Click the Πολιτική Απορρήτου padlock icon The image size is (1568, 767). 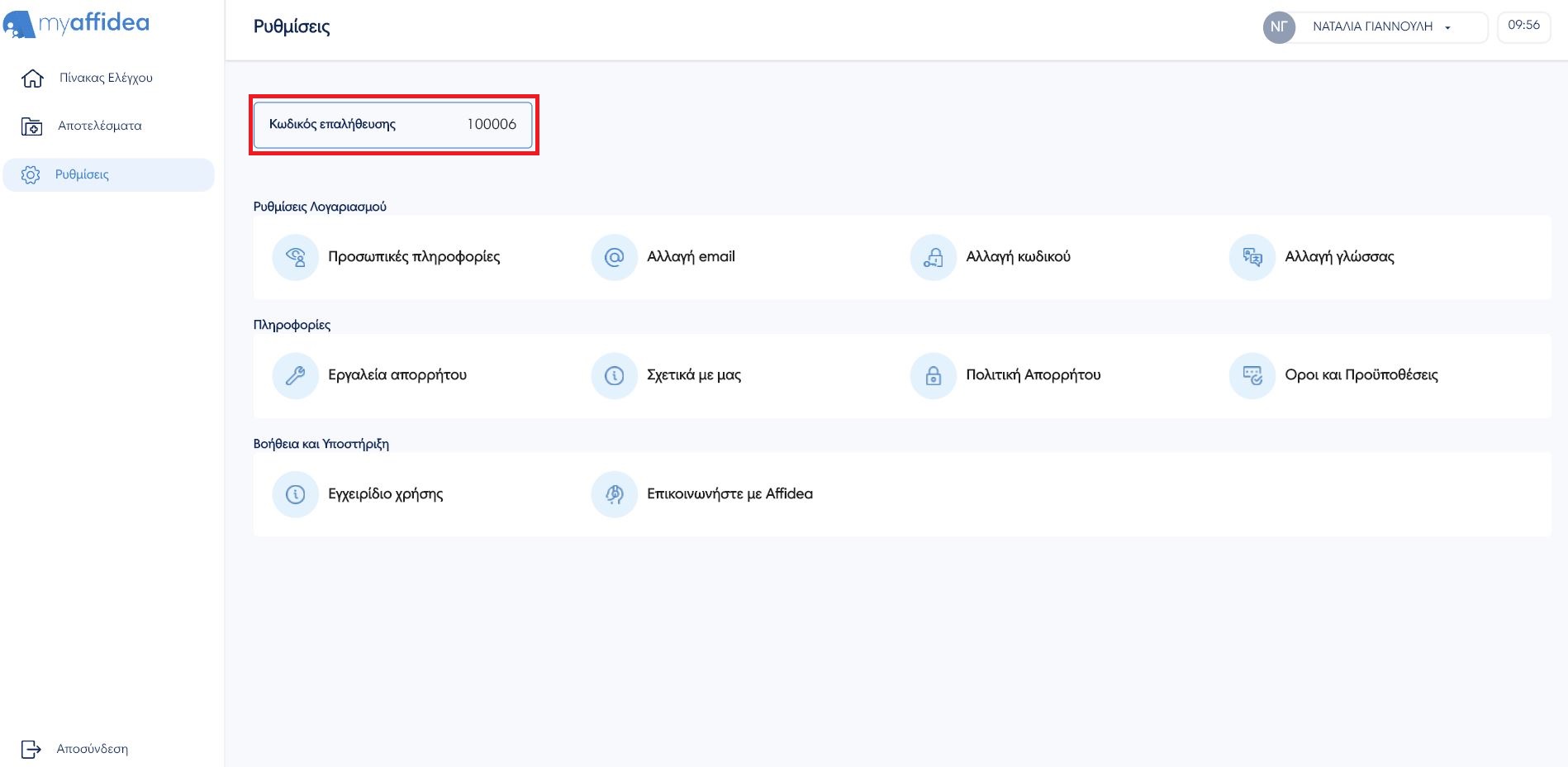pos(933,375)
